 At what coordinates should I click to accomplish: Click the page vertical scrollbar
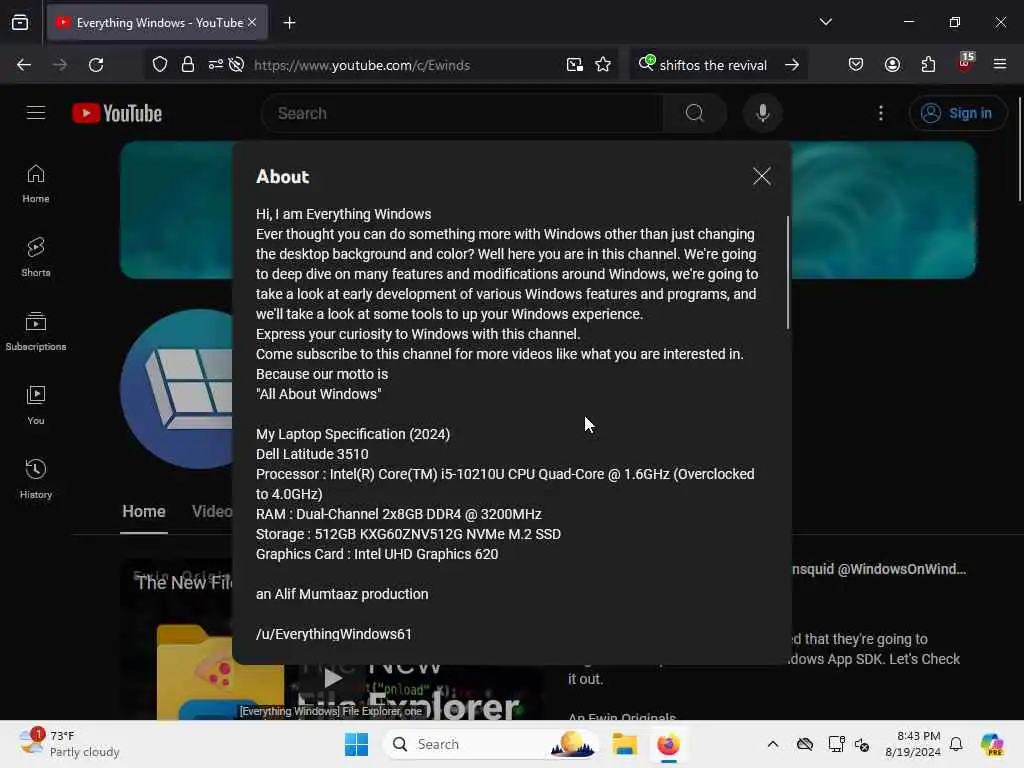coord(1020,150)
